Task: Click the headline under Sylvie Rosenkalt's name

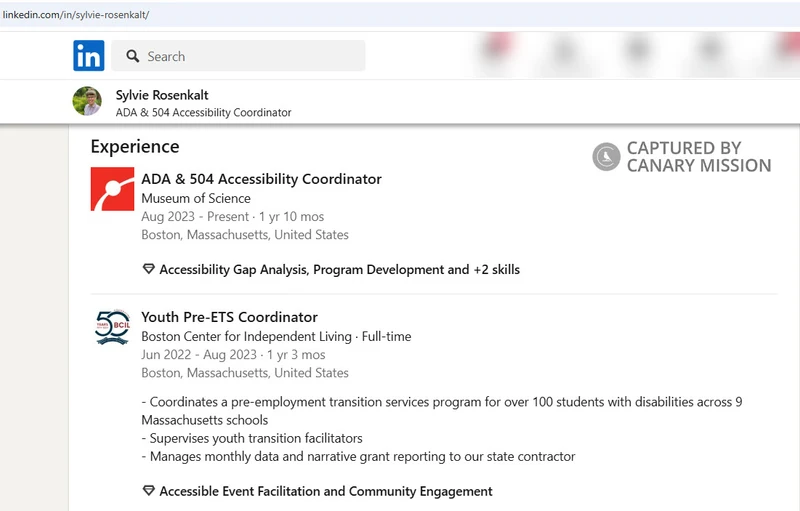Action: click(x=204, y=113)
